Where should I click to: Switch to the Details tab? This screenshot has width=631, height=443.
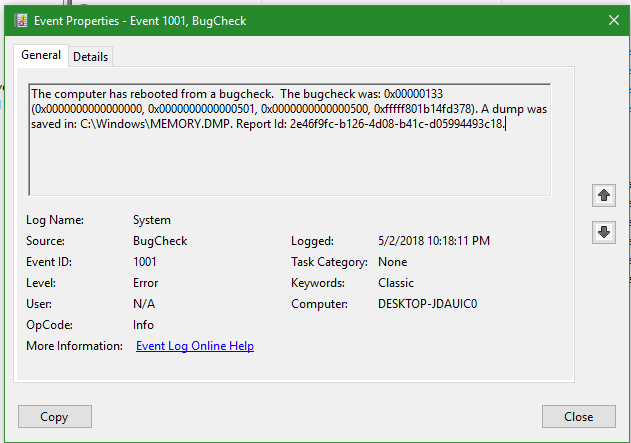[x=91, y=57]
